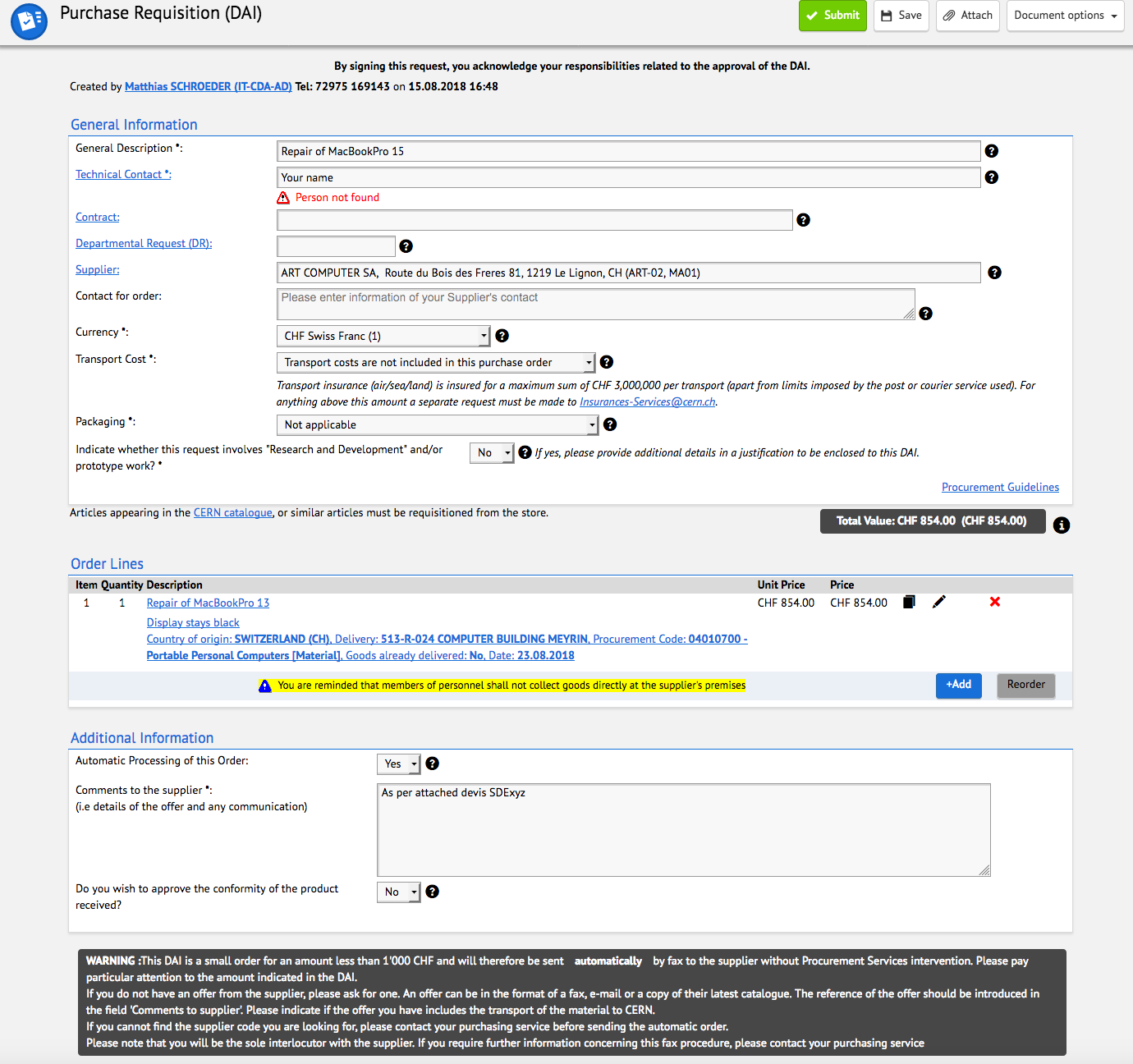Click the Save button
The width and height of the screenshot is (1133, 1064).
coord(901,16)
